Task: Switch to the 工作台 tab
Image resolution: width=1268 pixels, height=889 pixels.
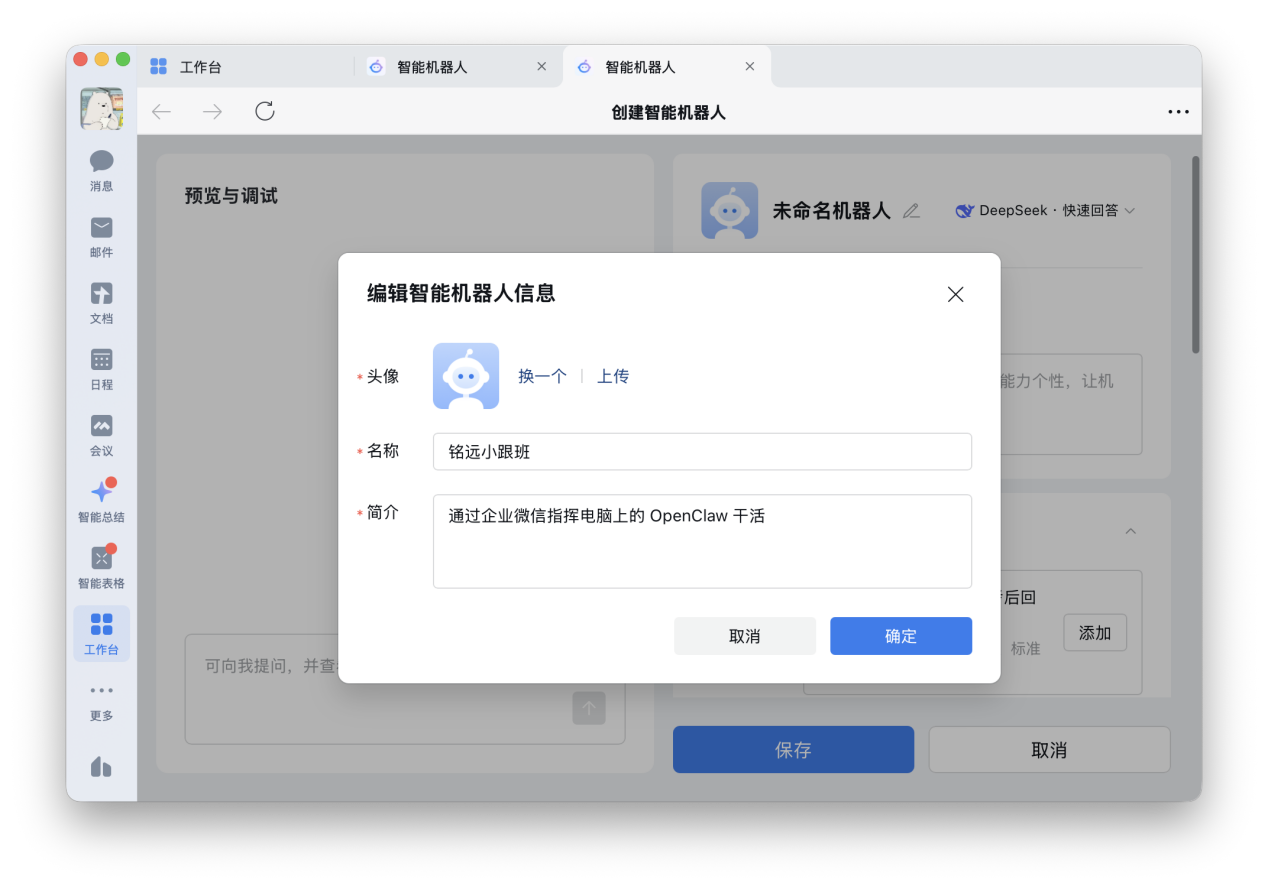Action: (x=200, y=65)
